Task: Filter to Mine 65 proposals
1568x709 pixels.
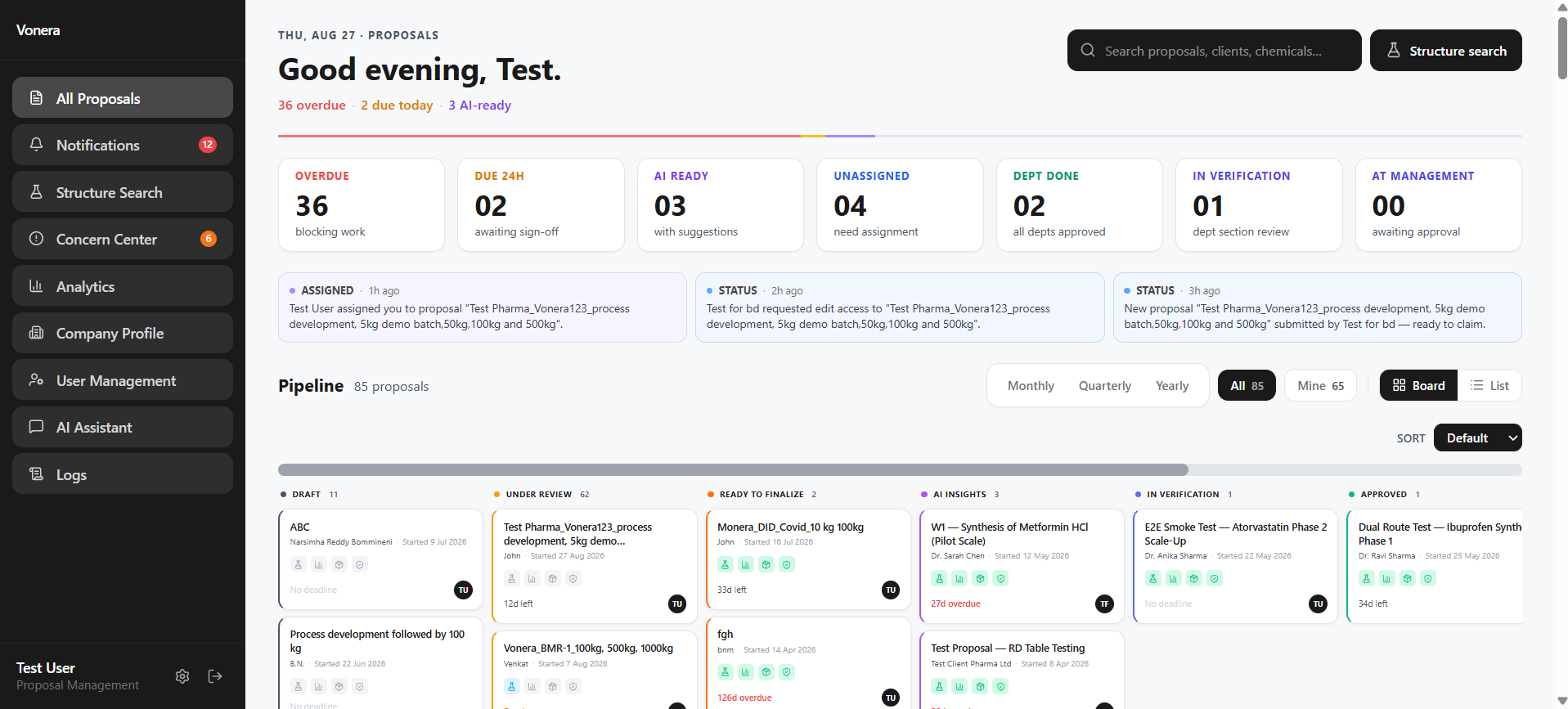Action: [1320, 385]
